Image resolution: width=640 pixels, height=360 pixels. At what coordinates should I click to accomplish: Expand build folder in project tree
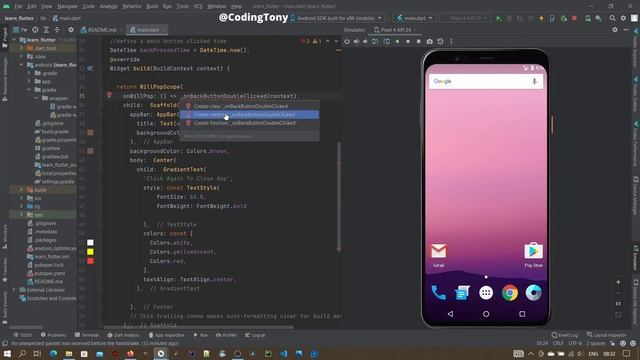[22, 190]
